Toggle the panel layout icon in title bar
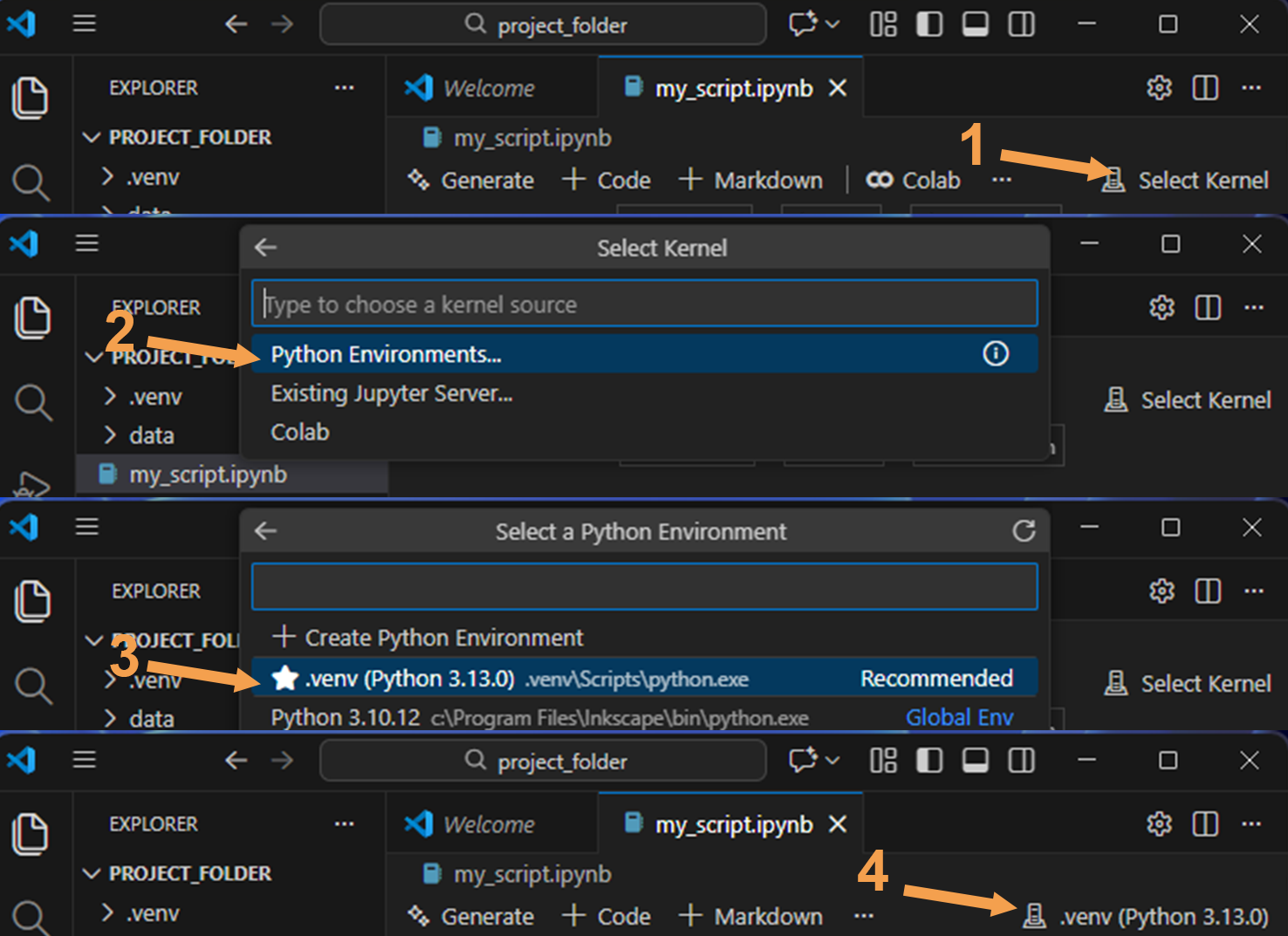1288x936 pixels. (975, 24)
